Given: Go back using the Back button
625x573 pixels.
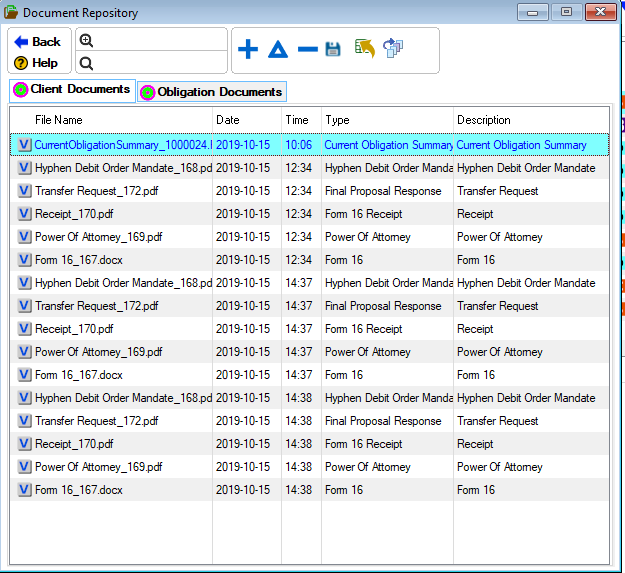Looking at the screenshot, I should tap(38, 41).
